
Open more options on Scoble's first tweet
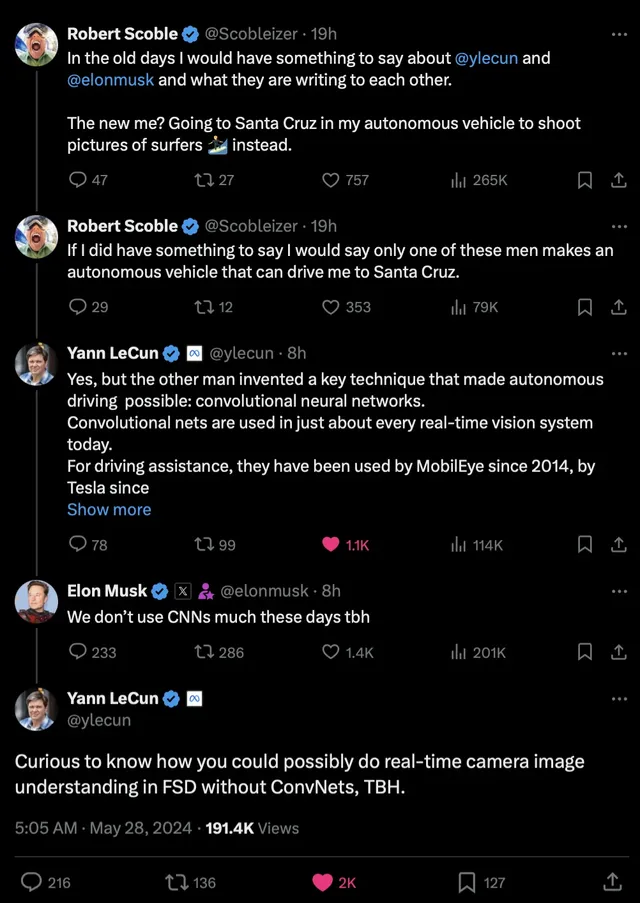pyautogui.click(x=619, y=33)
